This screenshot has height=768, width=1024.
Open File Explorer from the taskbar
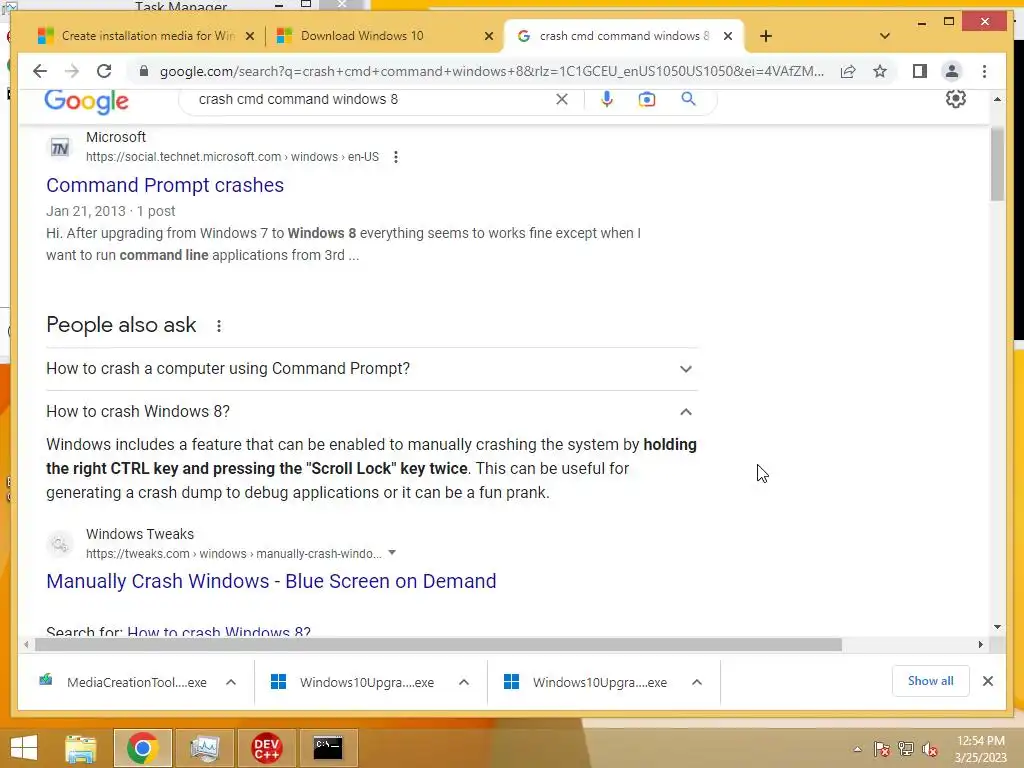(80, 748)
